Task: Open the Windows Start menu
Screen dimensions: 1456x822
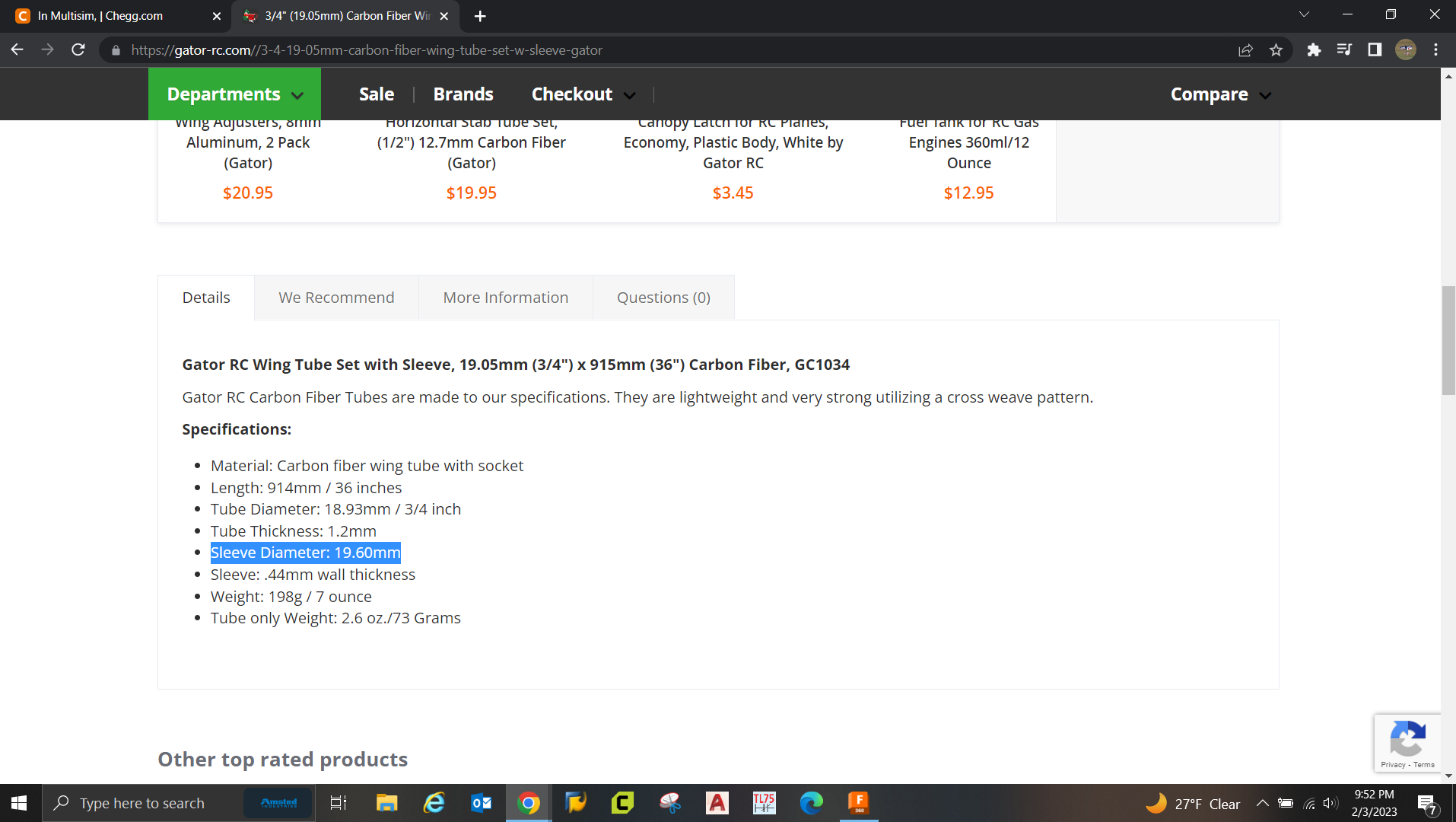Action: point(20,803)
